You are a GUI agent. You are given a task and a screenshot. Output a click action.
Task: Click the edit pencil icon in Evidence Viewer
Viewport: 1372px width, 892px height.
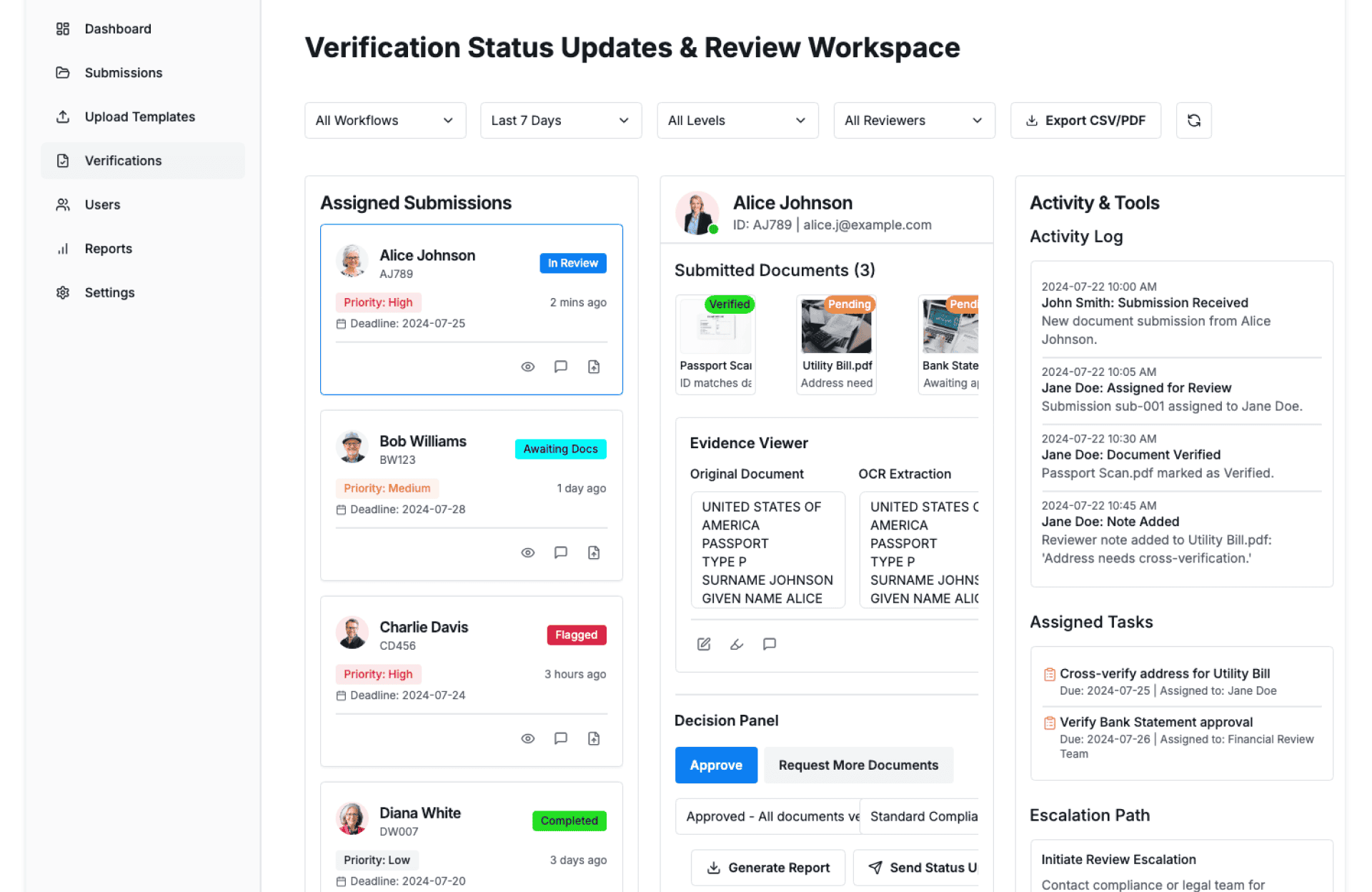[x=703, y=644]
